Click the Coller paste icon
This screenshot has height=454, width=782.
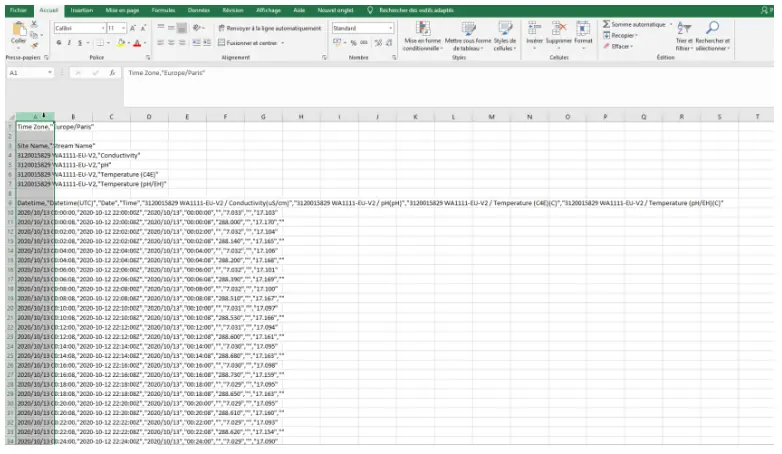[18, 30]
